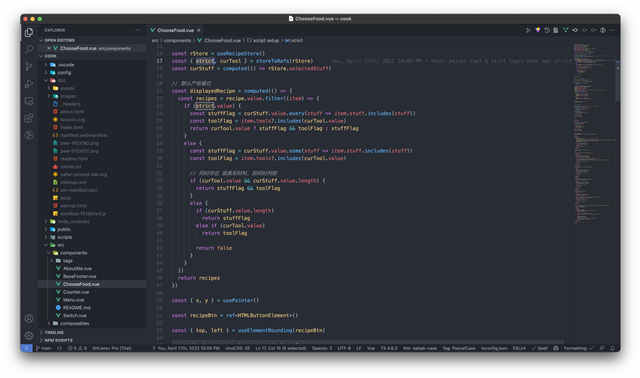
Task: Expand the Timeline section
Action: coord(54,332)
